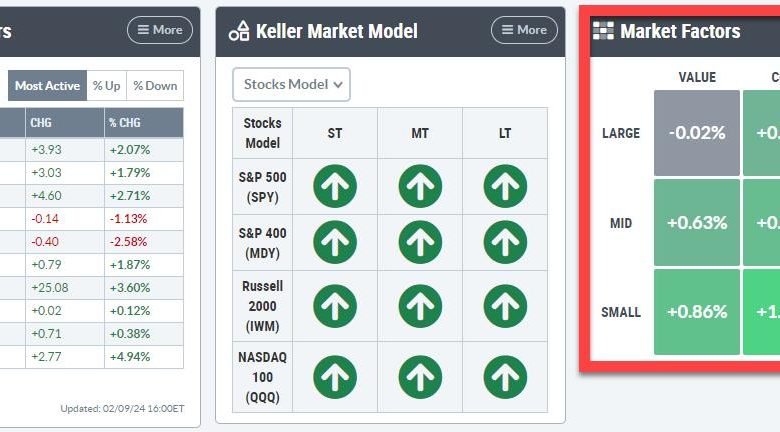Switch to the % Down tab
Image resolution: width=780 pixels, height=432 pixels.
click(155, 86)
